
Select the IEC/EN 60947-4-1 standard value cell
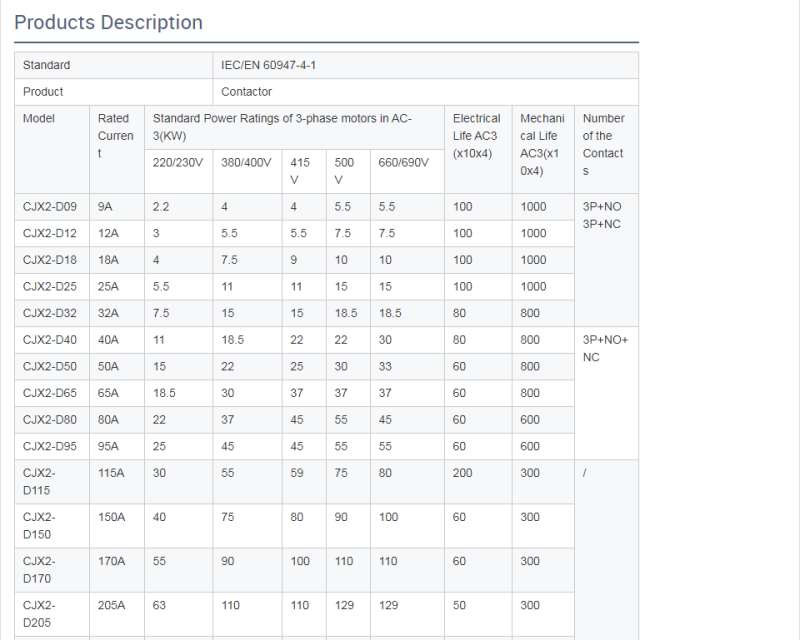(x=269, y=65)
